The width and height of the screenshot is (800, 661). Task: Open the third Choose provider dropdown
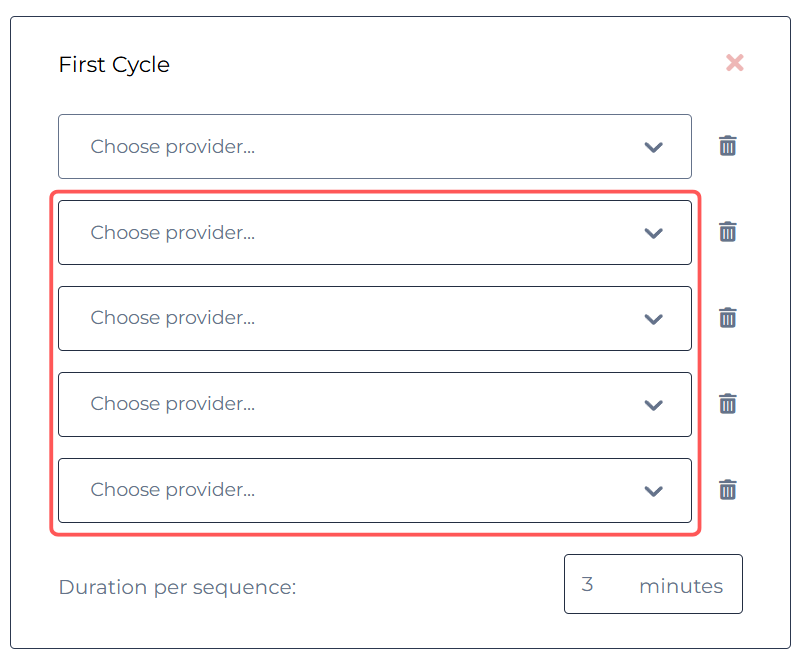(375, 318)
